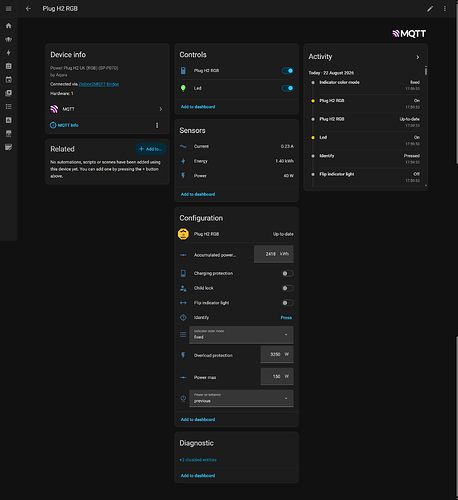The width and height of the screenshot is (458, 500).
Task: Open the Indicator color mode dropdown
Action: pos(241,334)
